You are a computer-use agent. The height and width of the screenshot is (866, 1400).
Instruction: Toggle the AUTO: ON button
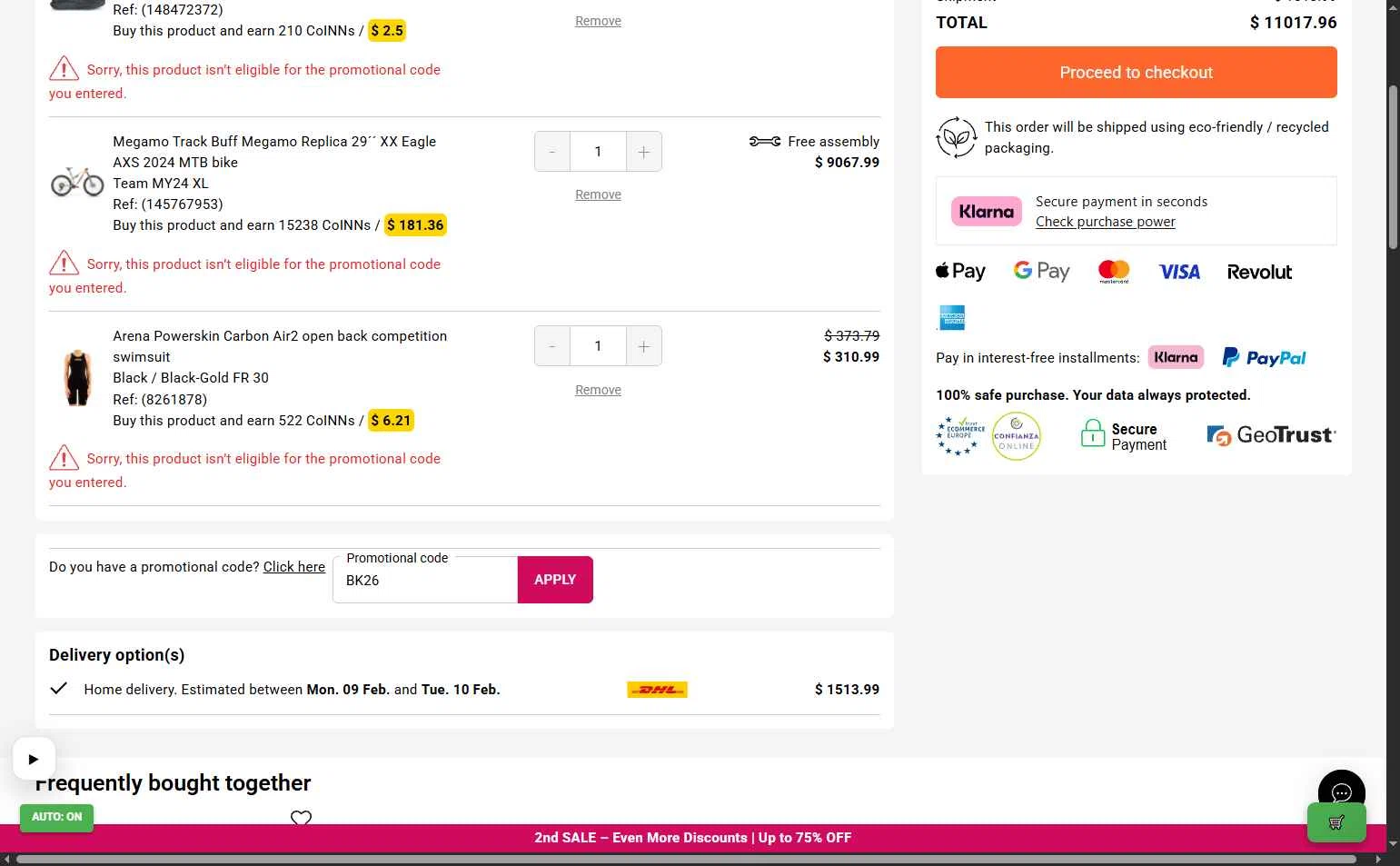click(x=56, y=817)
